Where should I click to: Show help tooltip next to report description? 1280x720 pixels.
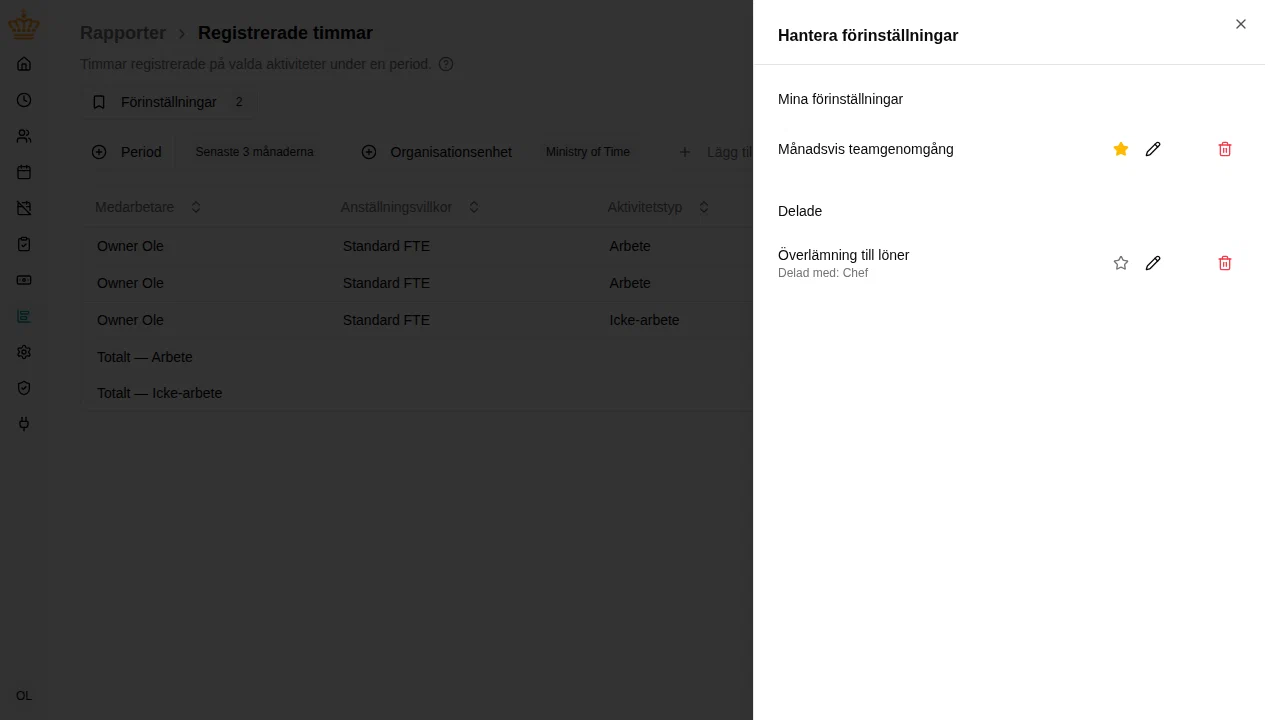point(446,64)
